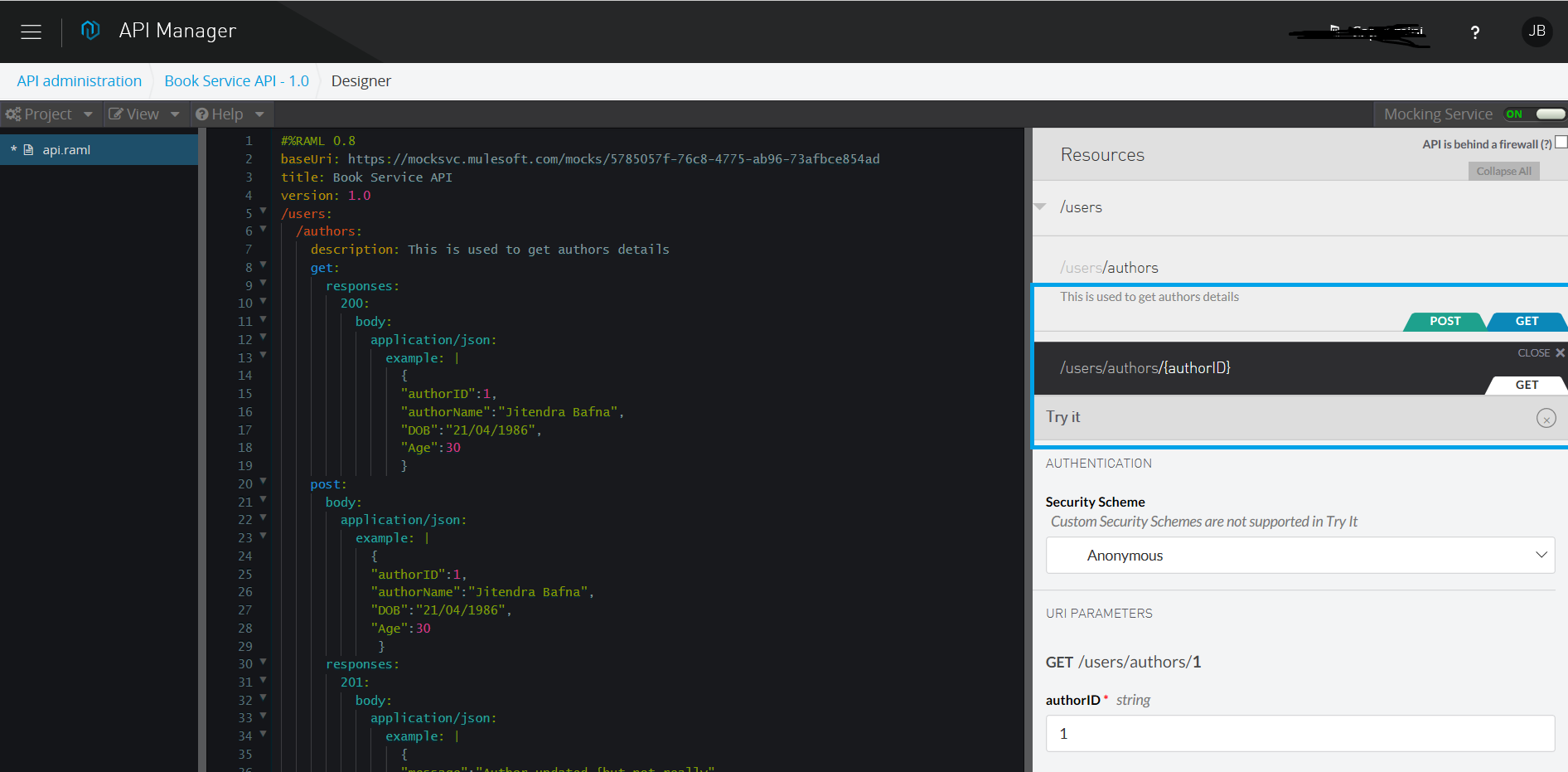Click the Project menu dropdown arrow
The image size is (1568, 772).
pos(88,114)
